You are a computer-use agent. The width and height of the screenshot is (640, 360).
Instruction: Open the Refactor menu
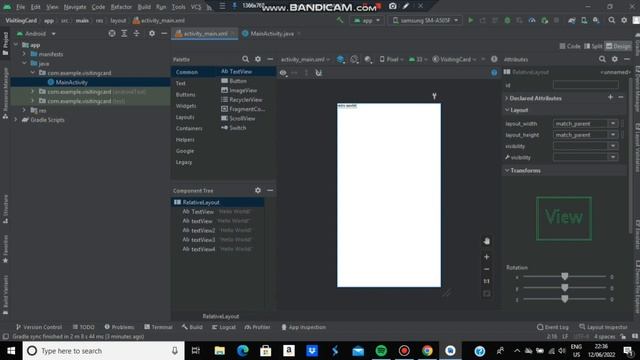pos(121,7)
